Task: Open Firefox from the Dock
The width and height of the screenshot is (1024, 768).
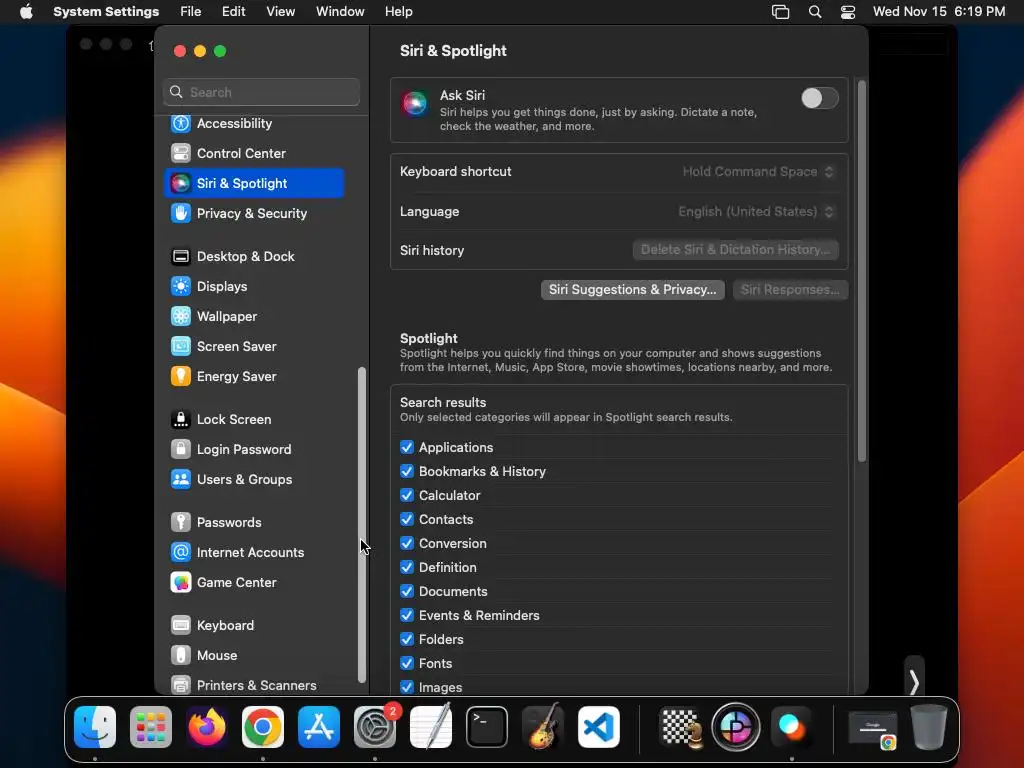Action: [x=207, y=727]
